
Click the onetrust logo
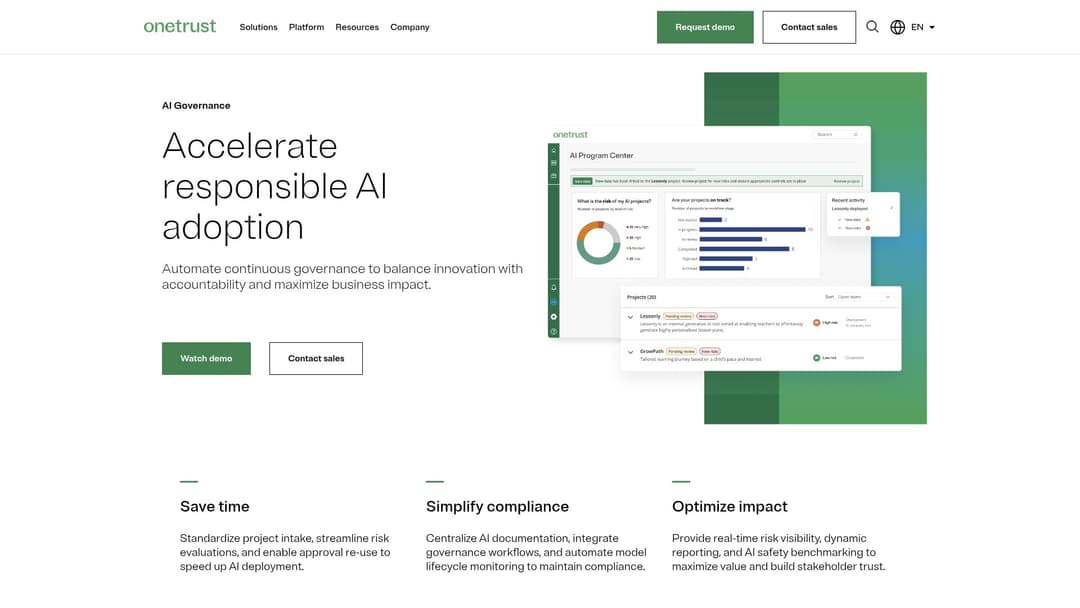(179, 26)
